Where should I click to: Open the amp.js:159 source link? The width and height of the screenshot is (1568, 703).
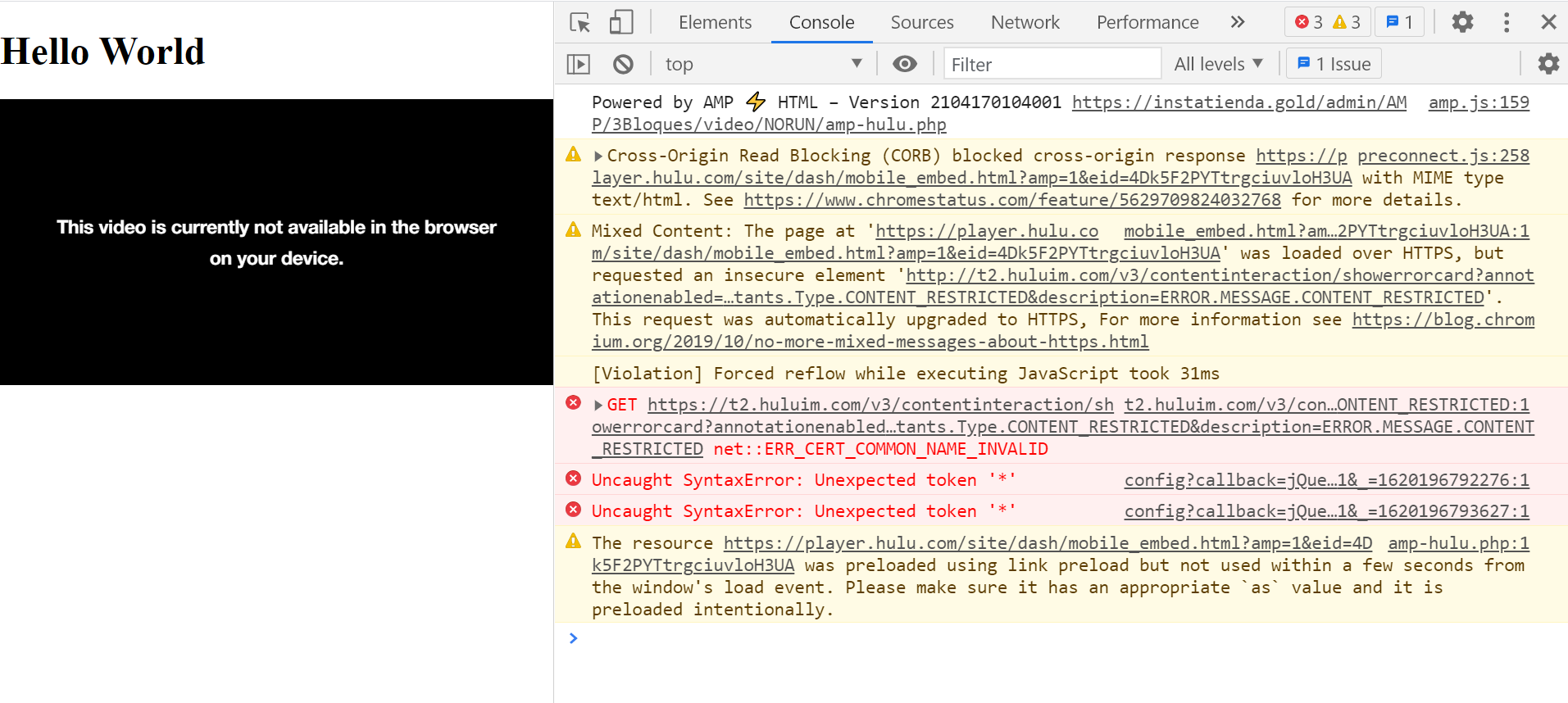click(1479, 102)
